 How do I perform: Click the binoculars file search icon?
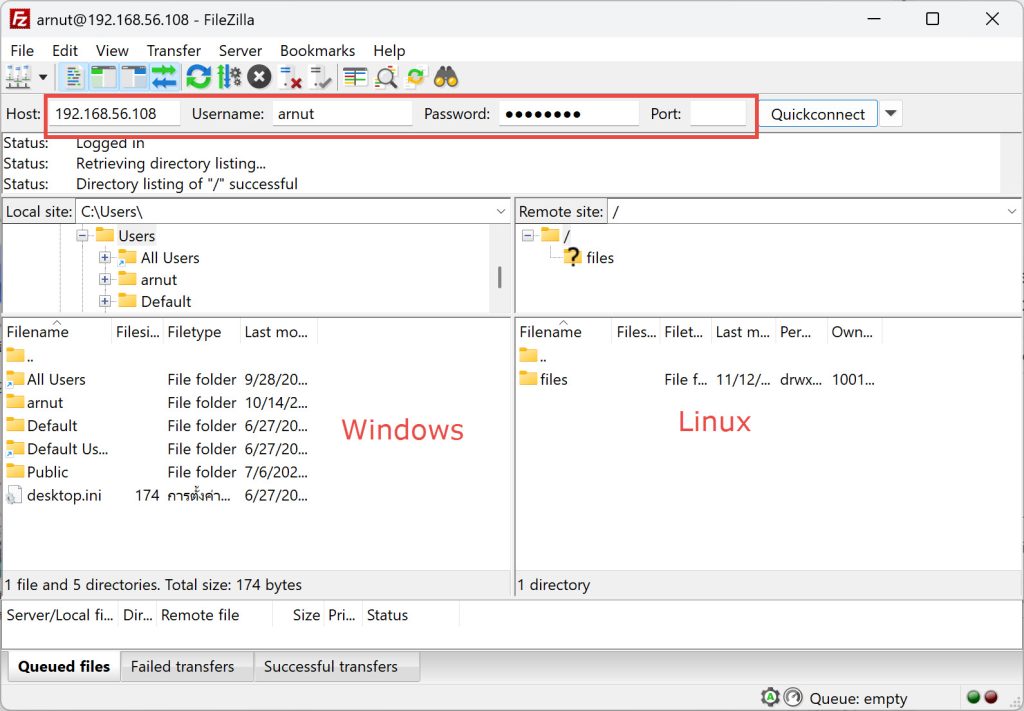coord(446,77)
